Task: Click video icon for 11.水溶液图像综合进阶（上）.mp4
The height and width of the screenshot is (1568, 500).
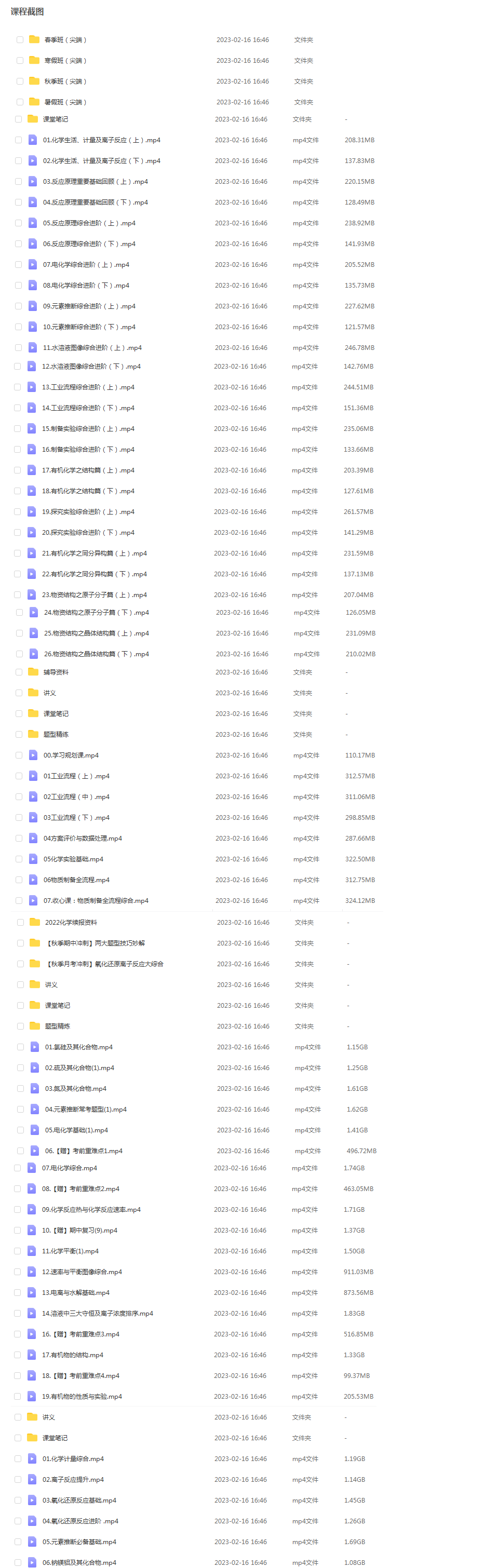Action: click(x=33, y=347)
